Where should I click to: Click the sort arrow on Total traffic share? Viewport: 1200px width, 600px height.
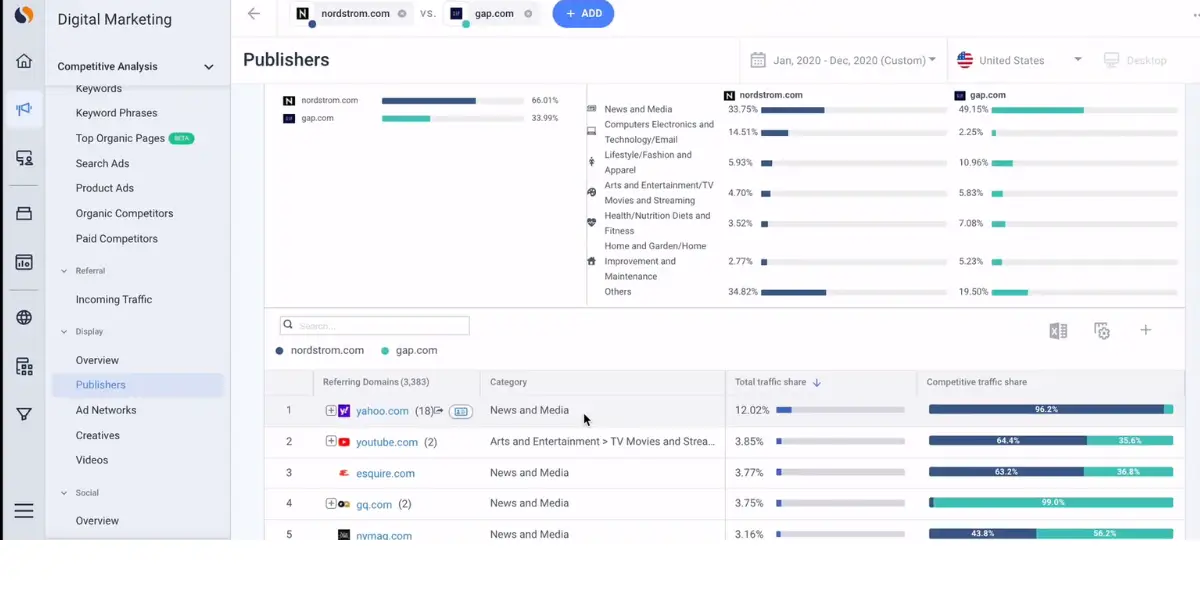click(x=816, y=382)
